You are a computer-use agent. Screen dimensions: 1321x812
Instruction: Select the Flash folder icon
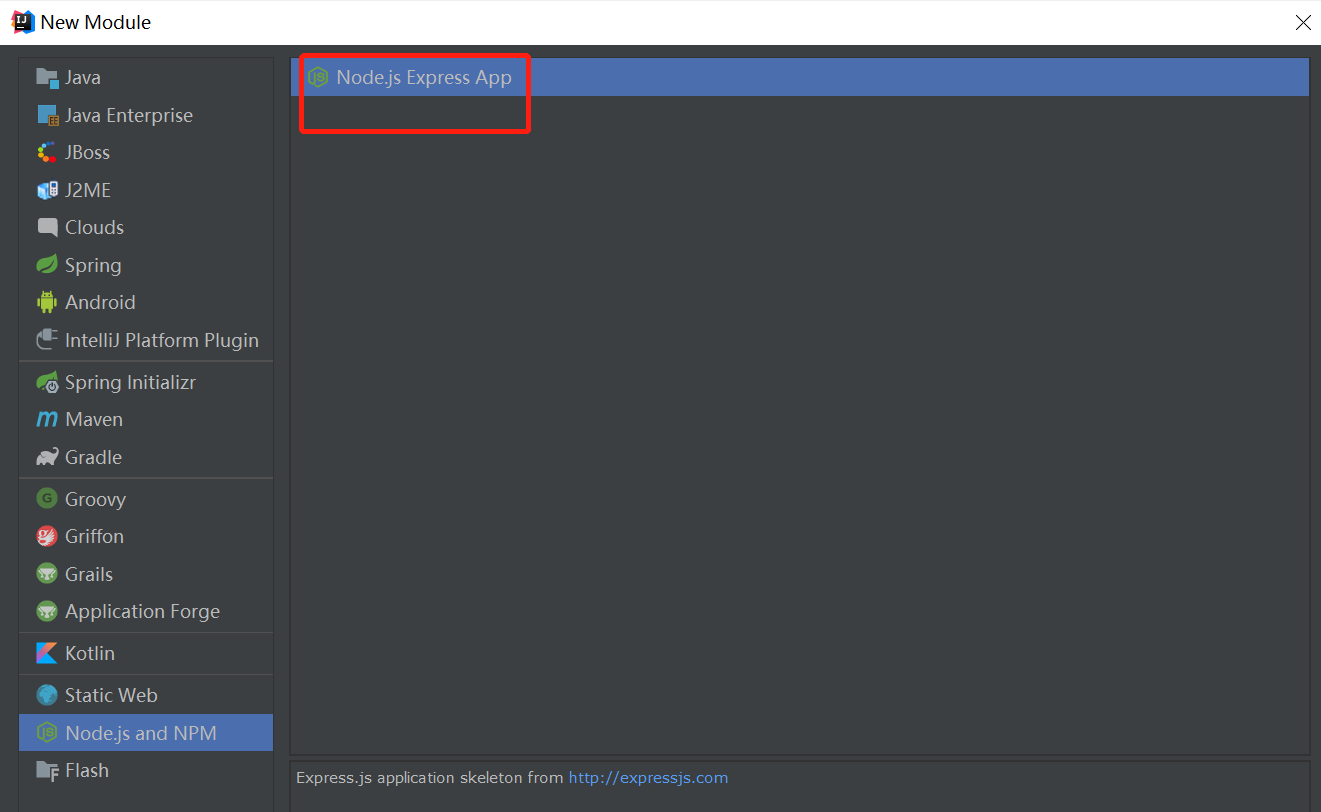[x=47, y=770]
